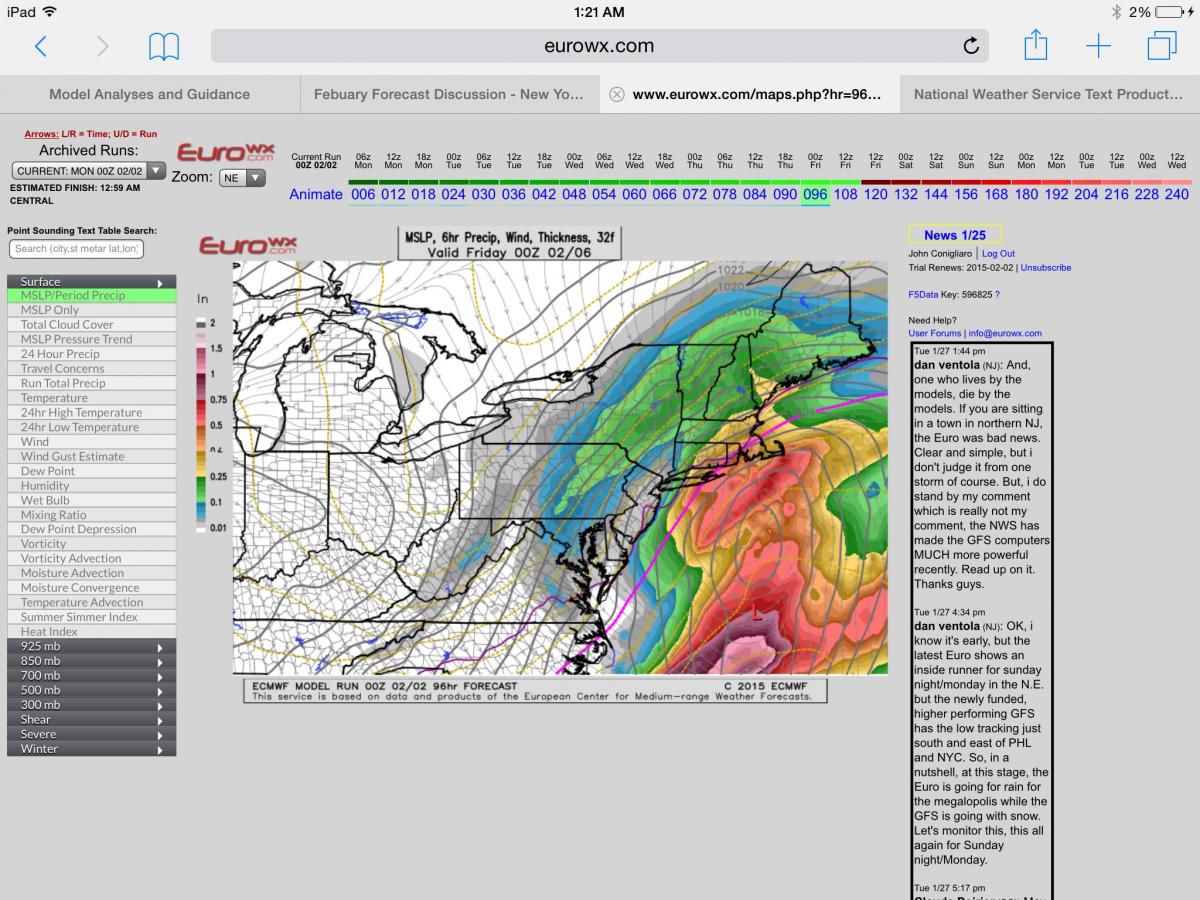Open the Archived Runs dropdown
The width and height of the screenshot is (1200, 900).
tap(89, 171)
